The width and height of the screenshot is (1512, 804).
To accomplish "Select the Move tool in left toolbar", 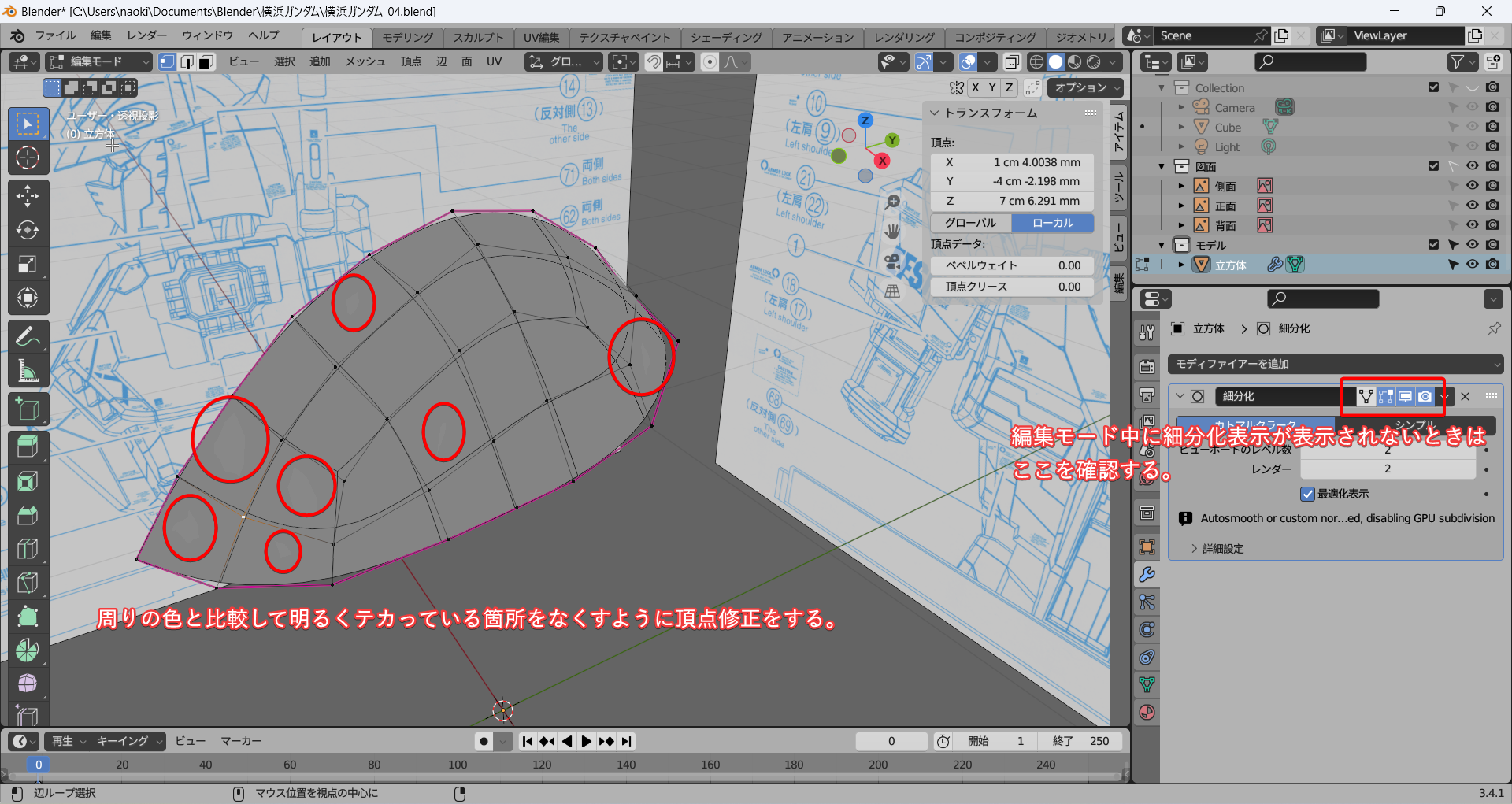I will (x=28, y=195).
